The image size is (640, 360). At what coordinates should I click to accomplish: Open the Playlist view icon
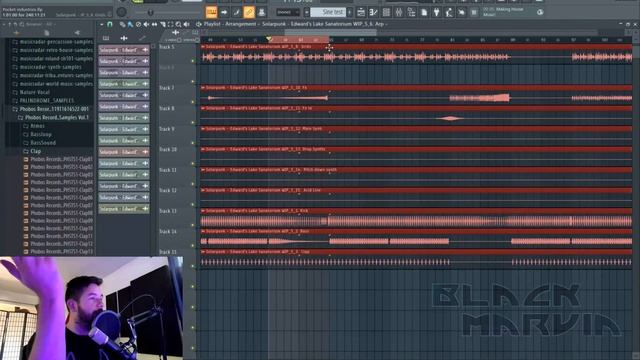[x=361, y=13]
